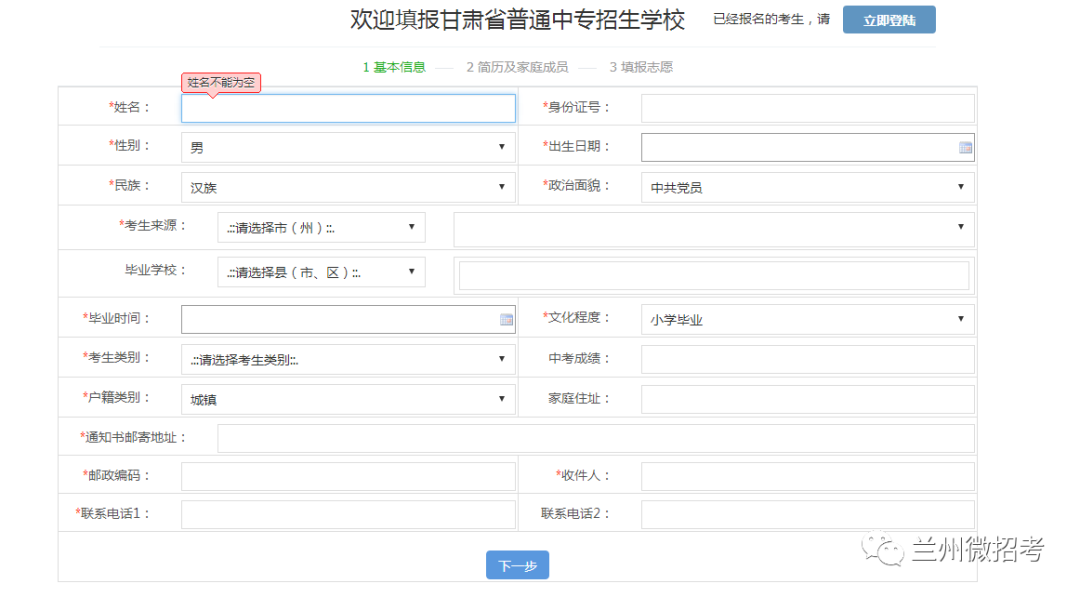This screenshot has height=597, width=1080.
Task: Open the 请选择县(市、区) dropdown
Action: point(321,271)
